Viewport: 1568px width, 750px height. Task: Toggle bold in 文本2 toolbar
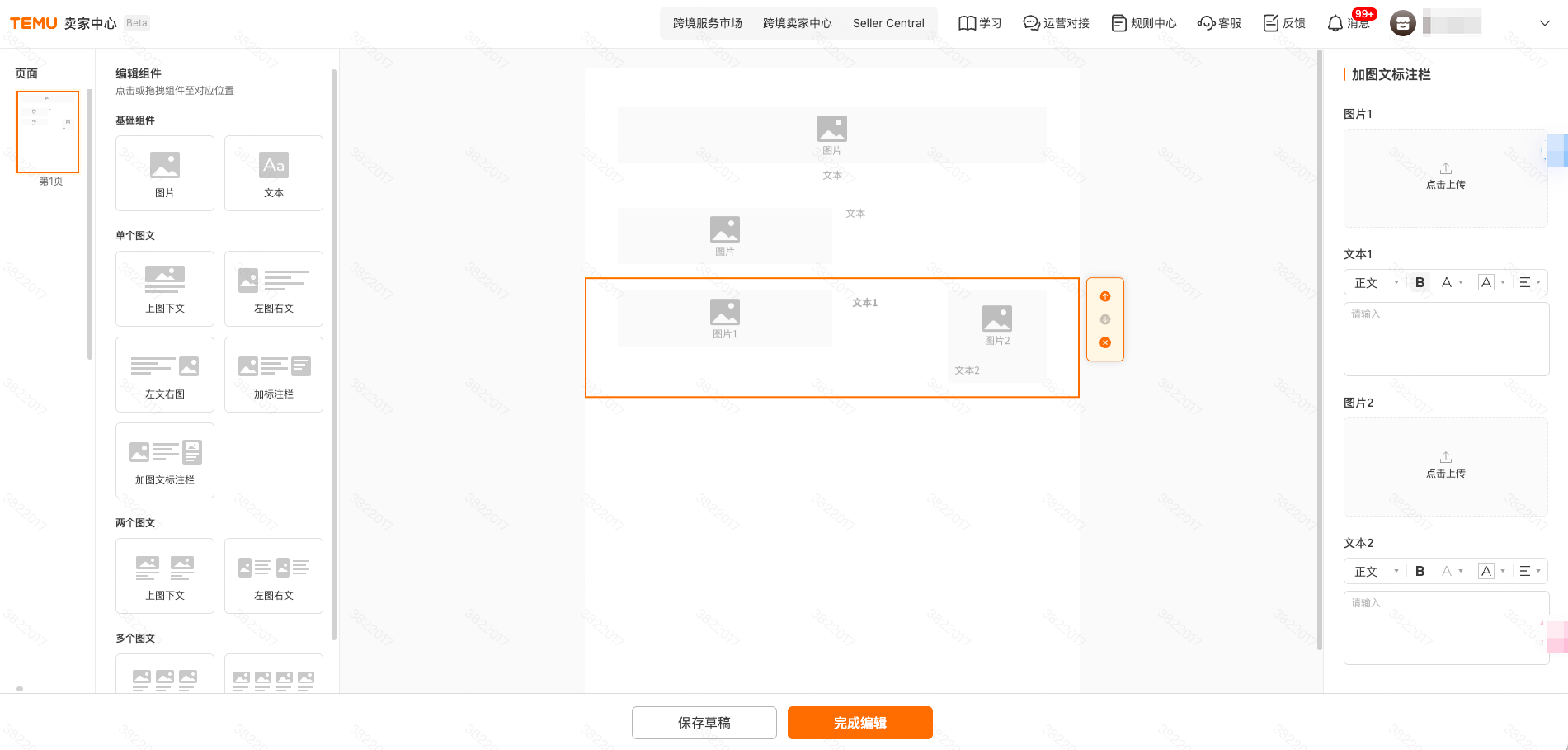coord(1420,571)
